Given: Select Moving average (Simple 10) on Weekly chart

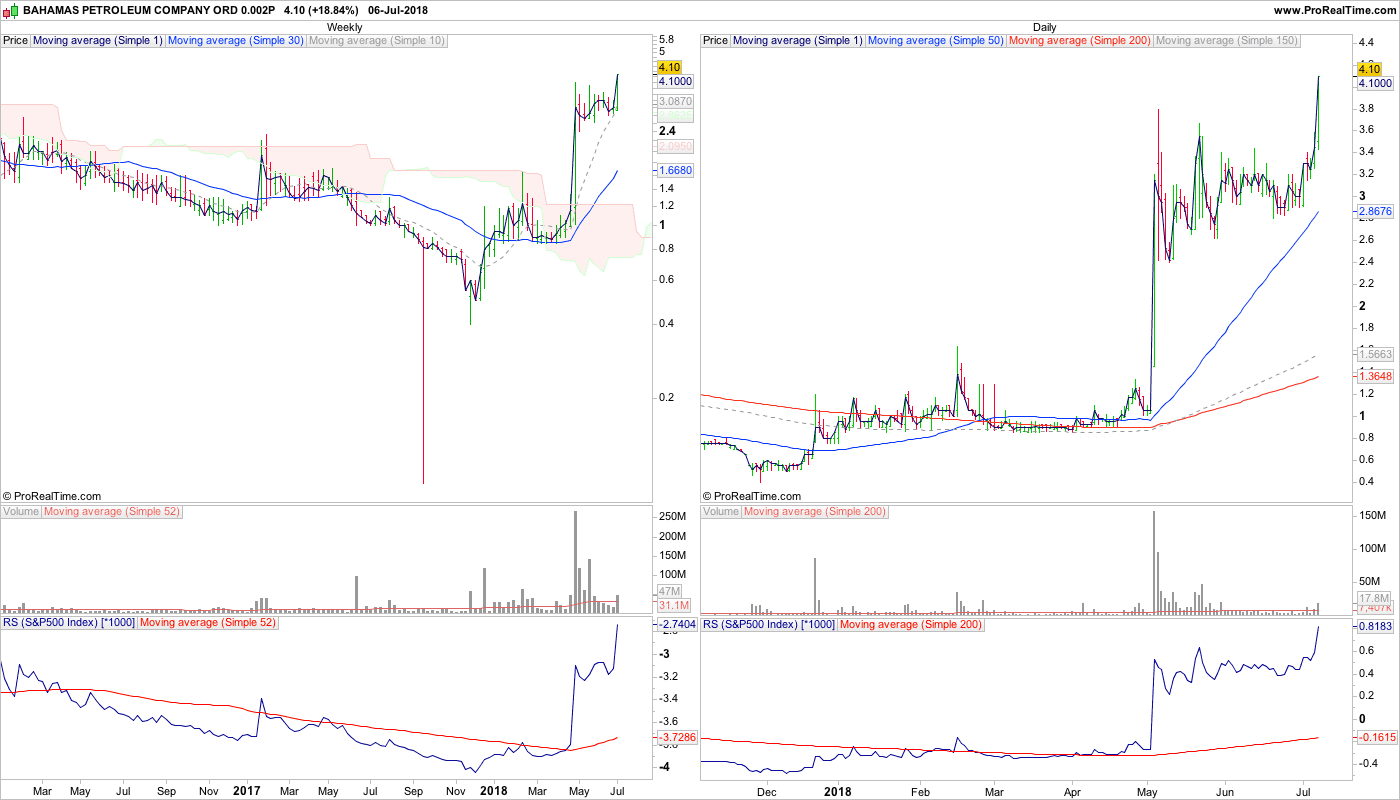Looking at the screenshot, I should 377,41.
